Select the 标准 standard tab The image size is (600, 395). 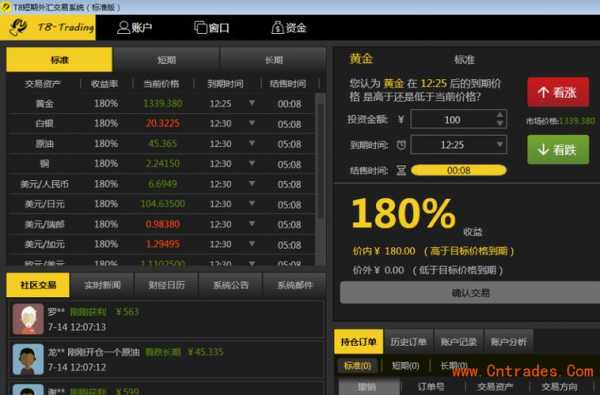point(59,60)
